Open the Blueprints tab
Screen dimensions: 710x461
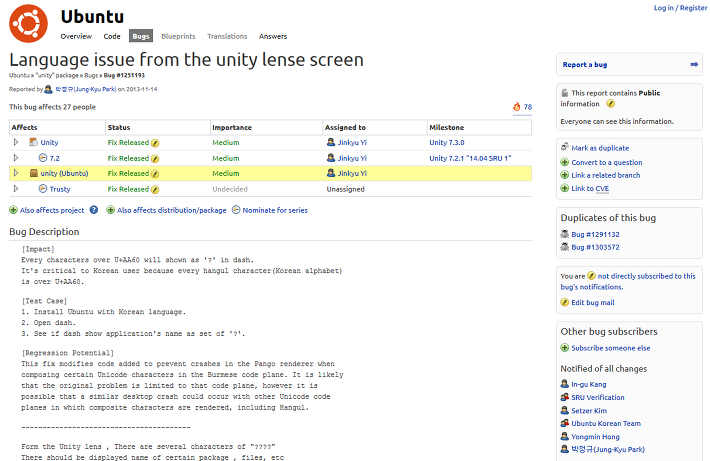pyautogui.click(x=178, y=36)
